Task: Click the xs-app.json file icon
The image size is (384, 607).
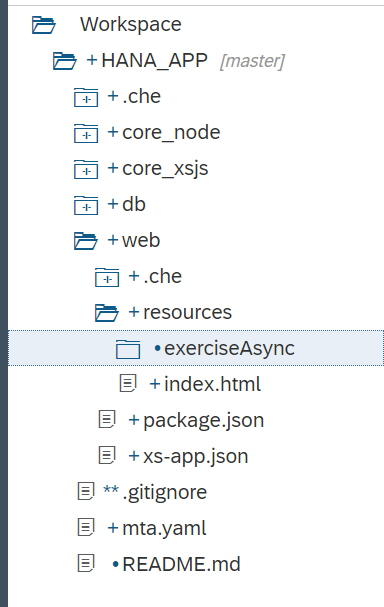Action: click(107, 456)
